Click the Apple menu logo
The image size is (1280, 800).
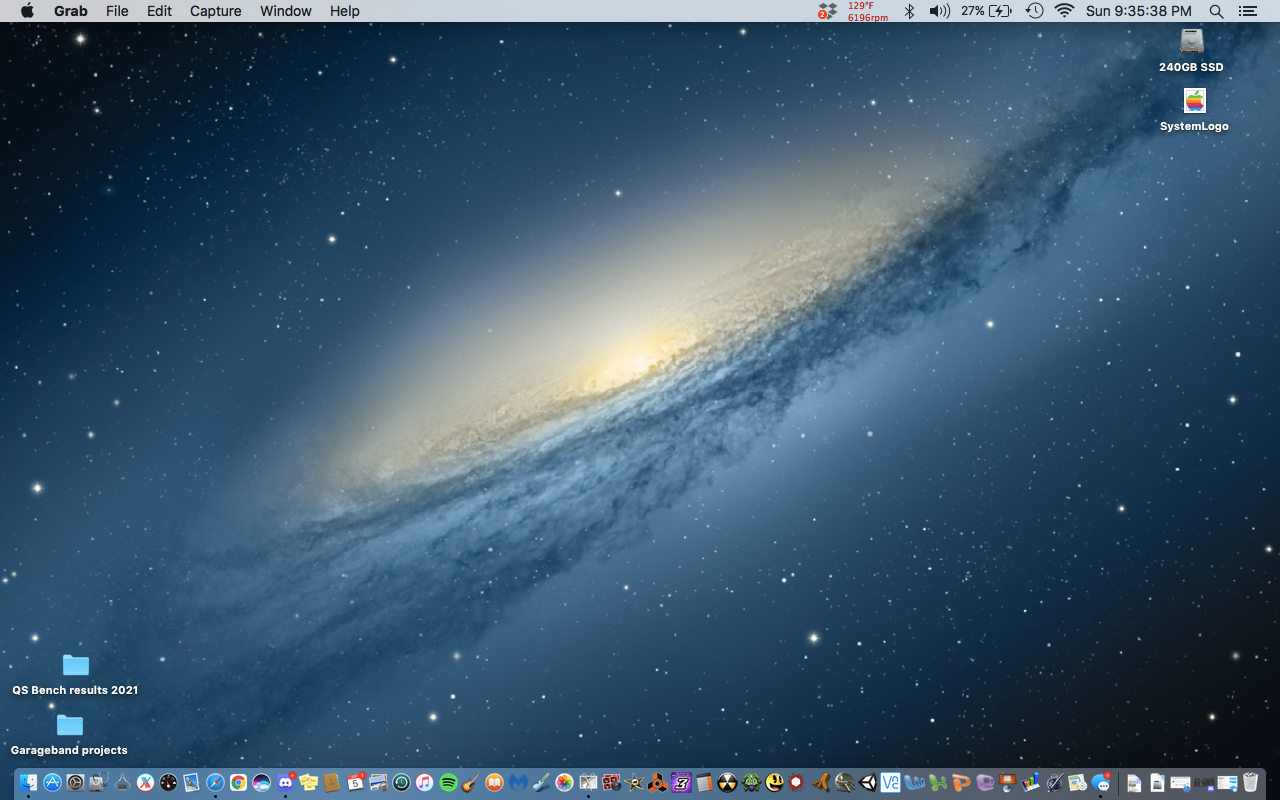(27, 11)
